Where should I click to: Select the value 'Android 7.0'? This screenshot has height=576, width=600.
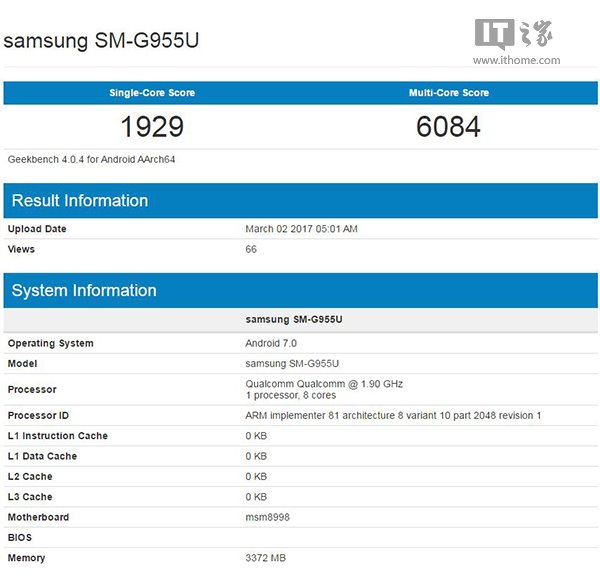[271, 343]
